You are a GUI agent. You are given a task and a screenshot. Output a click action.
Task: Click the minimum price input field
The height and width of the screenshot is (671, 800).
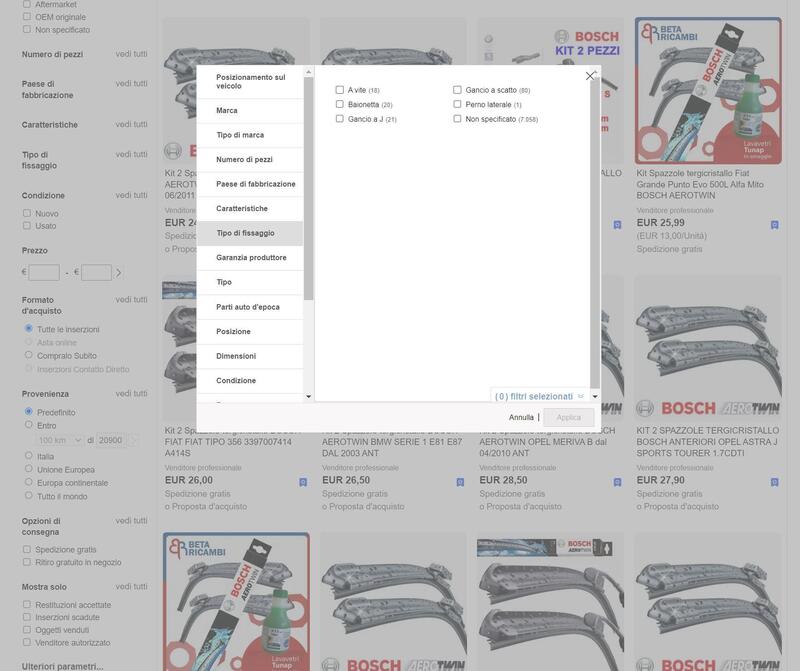click(44, 272)
